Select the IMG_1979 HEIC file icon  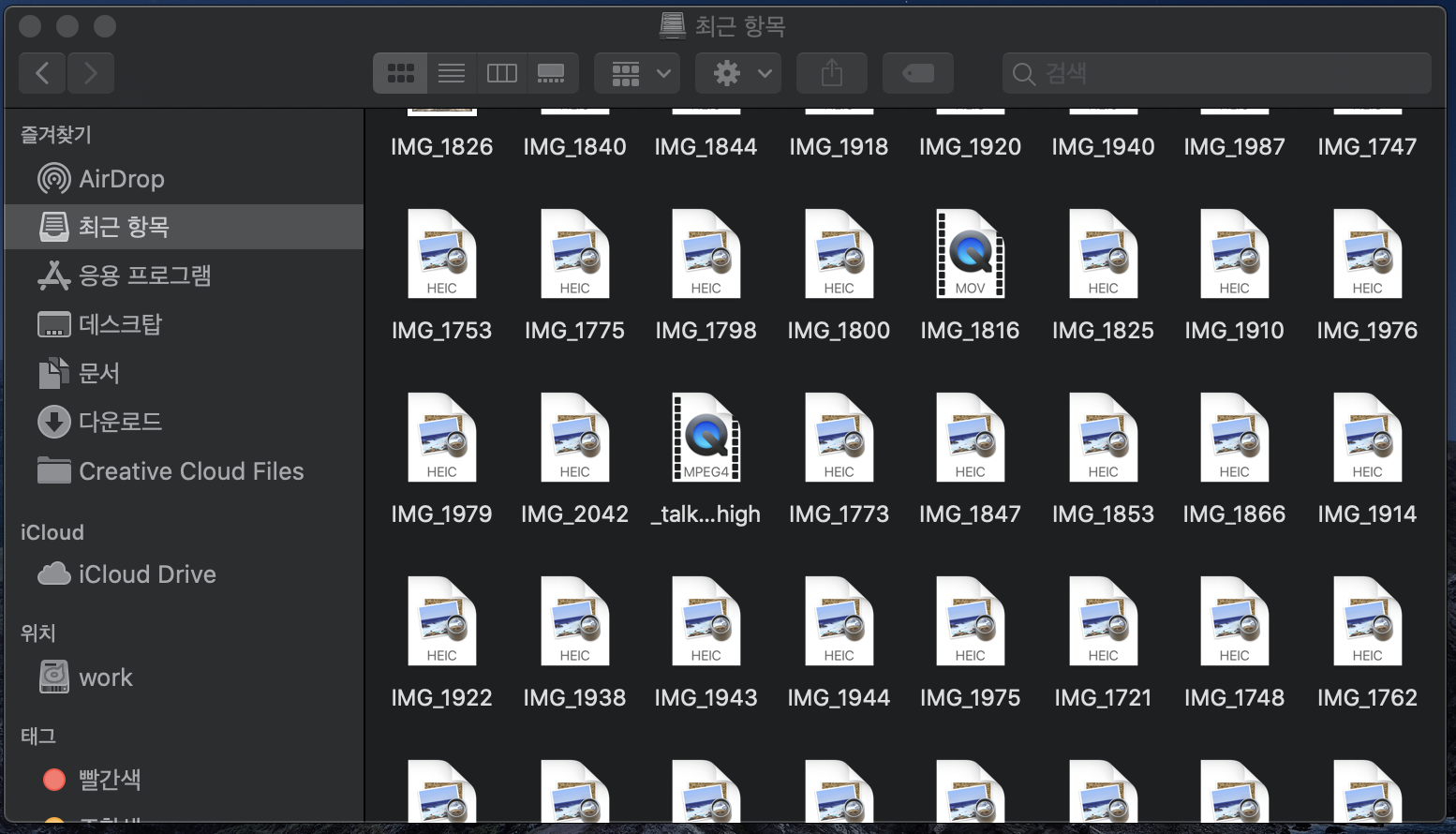[x=442, y=438]
